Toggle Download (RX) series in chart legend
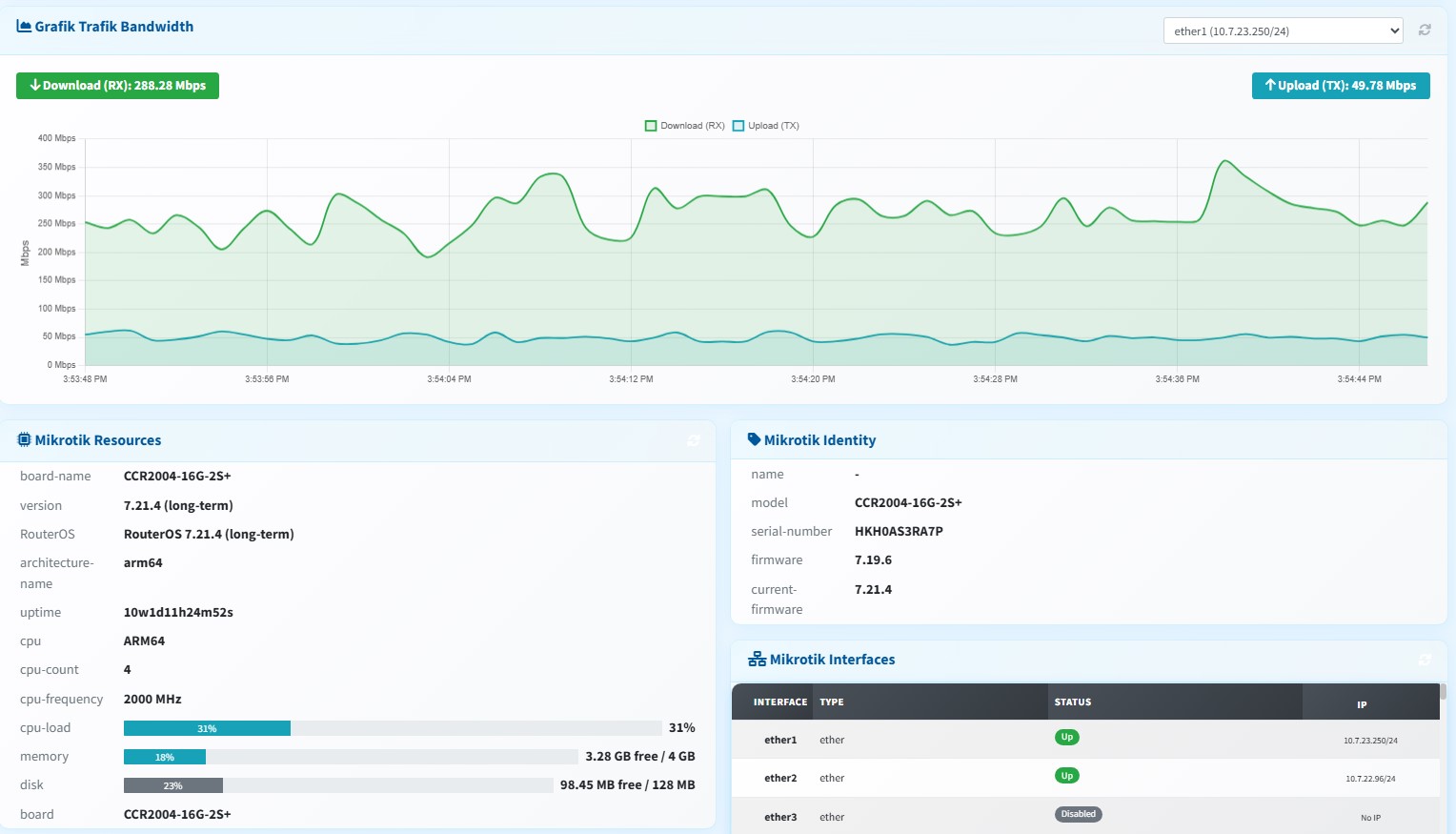1456x834 pixels. pyautogui.click(x=685, y=126)
